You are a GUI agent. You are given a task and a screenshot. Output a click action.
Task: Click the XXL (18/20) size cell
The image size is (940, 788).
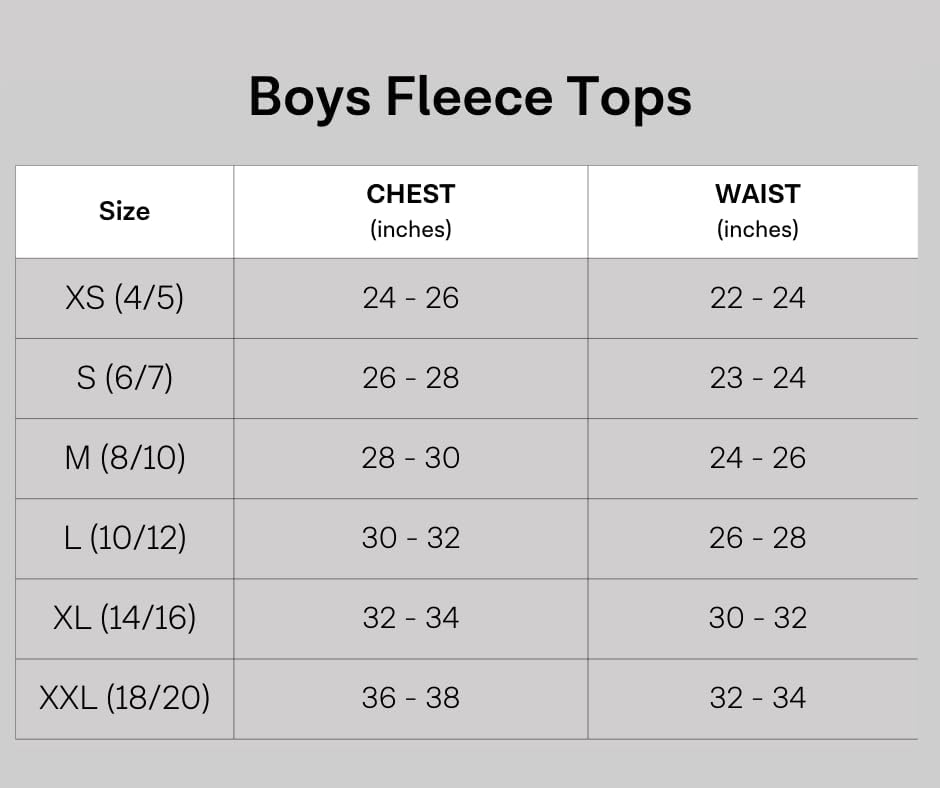point(124,698)
